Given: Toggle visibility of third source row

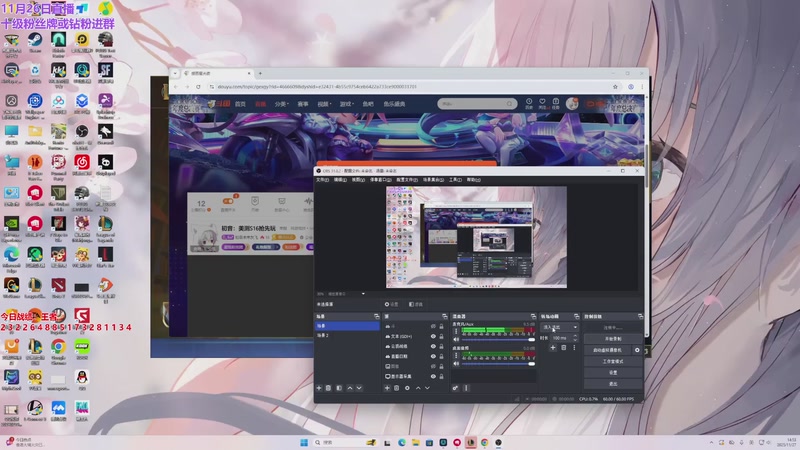Looking at the screenshot, I should click(433, 346).
